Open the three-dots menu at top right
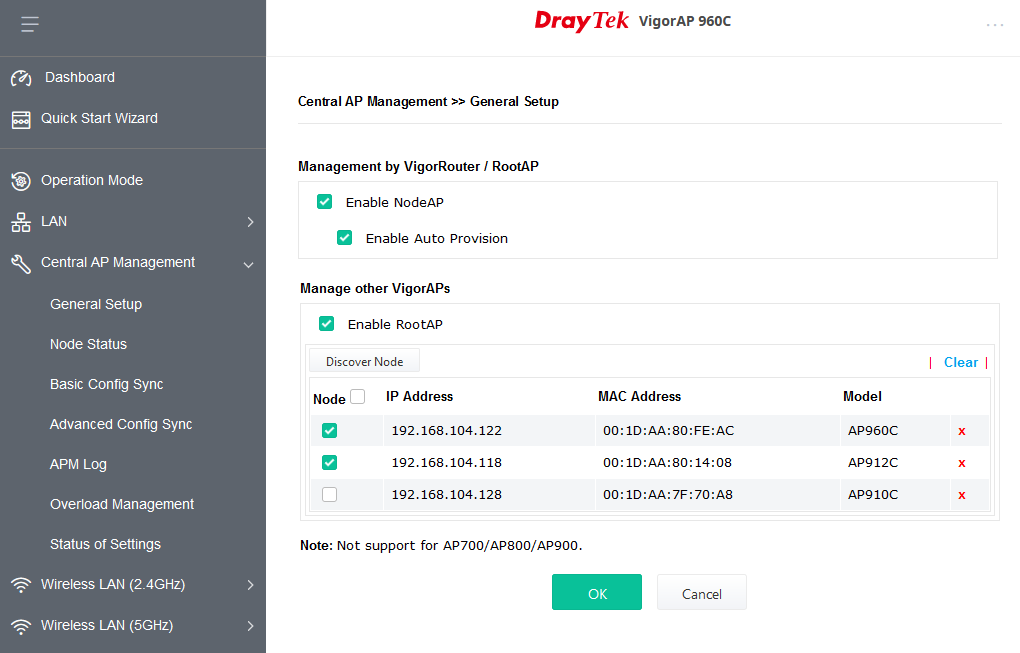This screenshot has height=653, width=1020. (x=995, y=25)
